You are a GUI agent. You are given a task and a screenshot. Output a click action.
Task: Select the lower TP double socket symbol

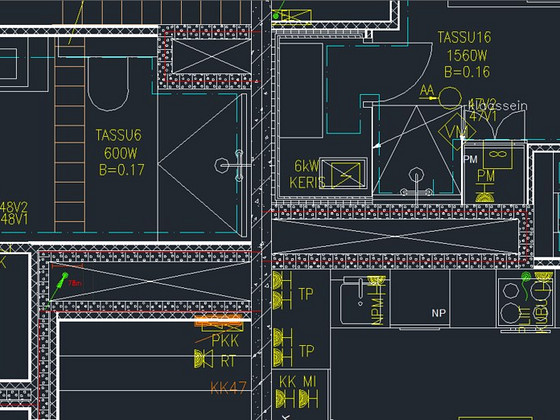point(282,347)
